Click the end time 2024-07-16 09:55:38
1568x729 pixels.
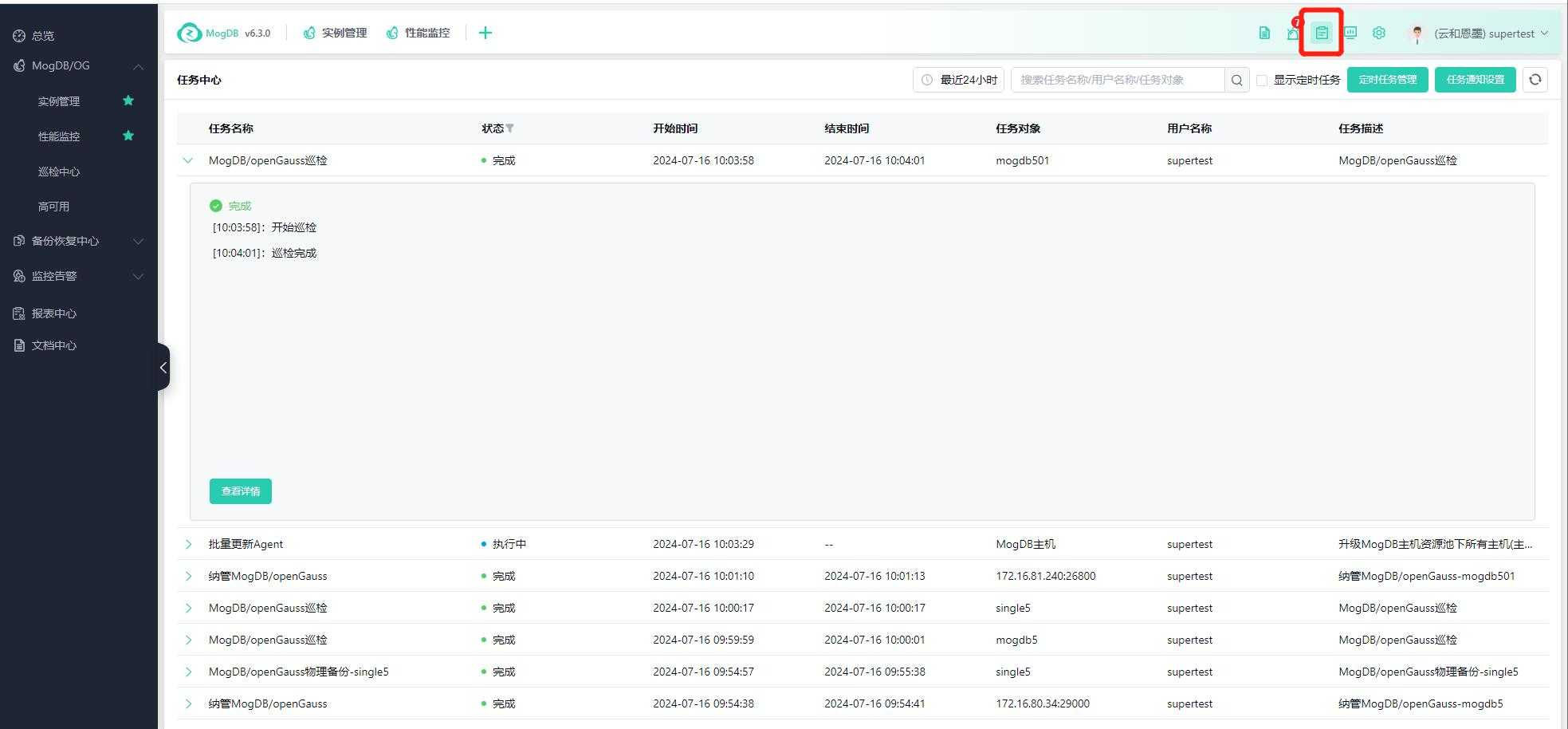pyautogui.click(x=874, y=672)
